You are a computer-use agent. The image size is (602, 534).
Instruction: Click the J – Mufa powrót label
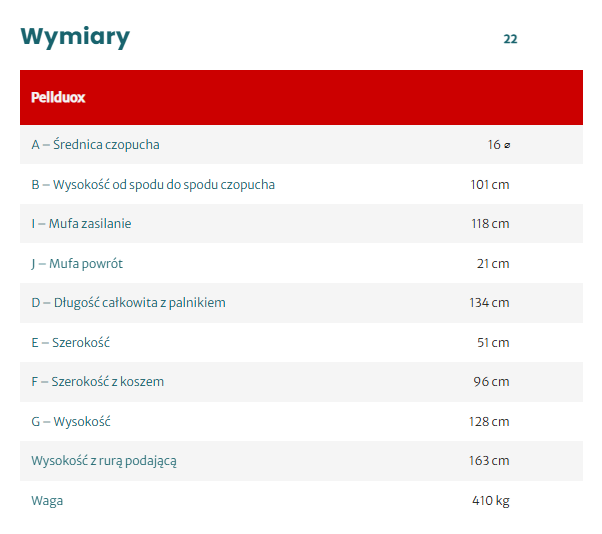point(77,264)
